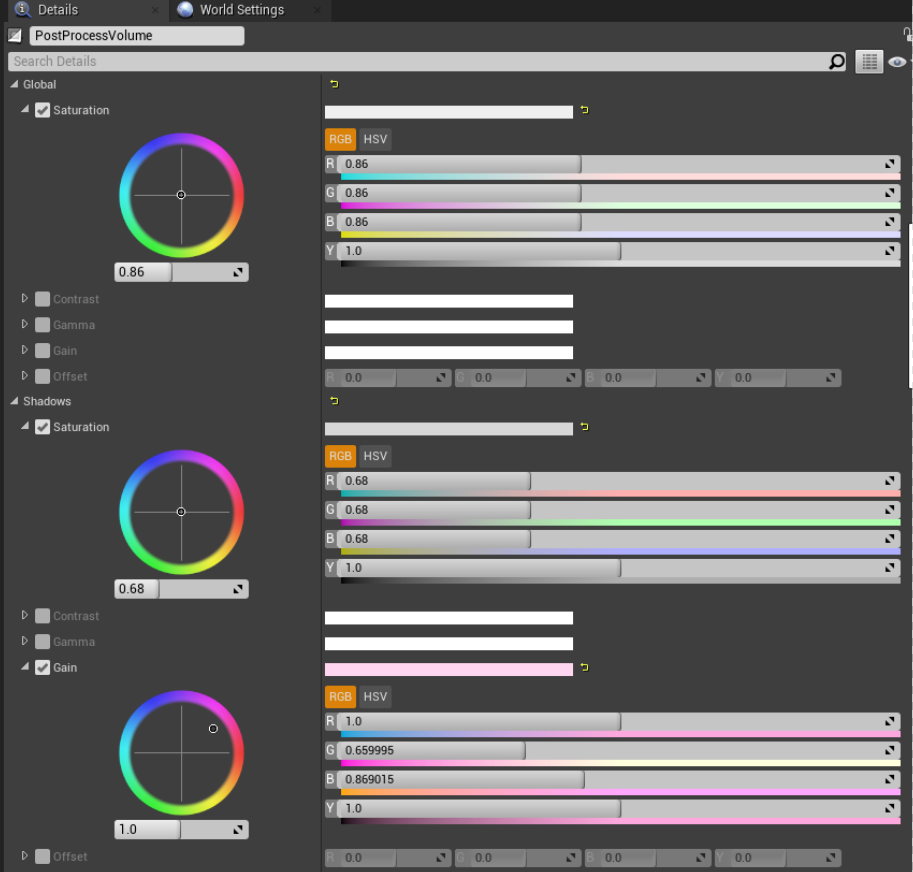Screen dimensions: 913x872
Task: Select HSV mode for Shadows Saturation
Action: coord(375,456)
